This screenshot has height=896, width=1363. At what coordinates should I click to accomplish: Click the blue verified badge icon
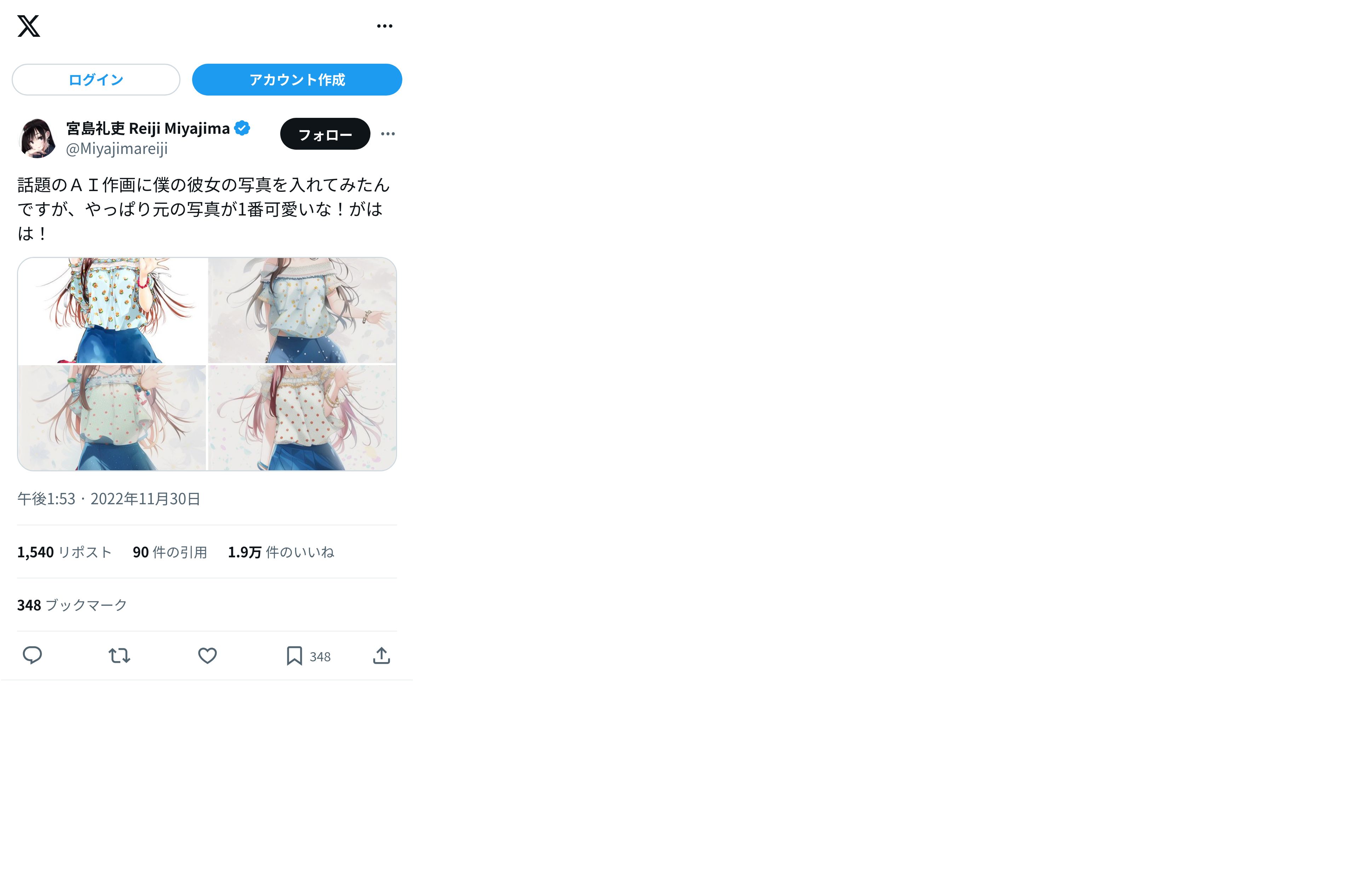[242, 128]
